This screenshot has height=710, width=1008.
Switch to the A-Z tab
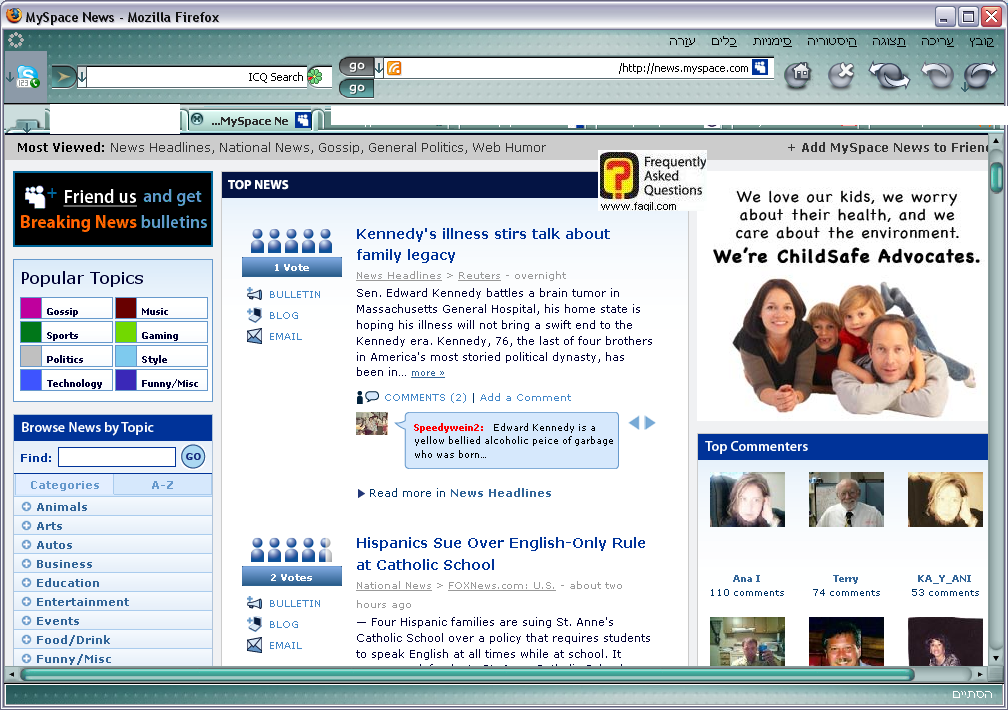click(x=163, y=485)
